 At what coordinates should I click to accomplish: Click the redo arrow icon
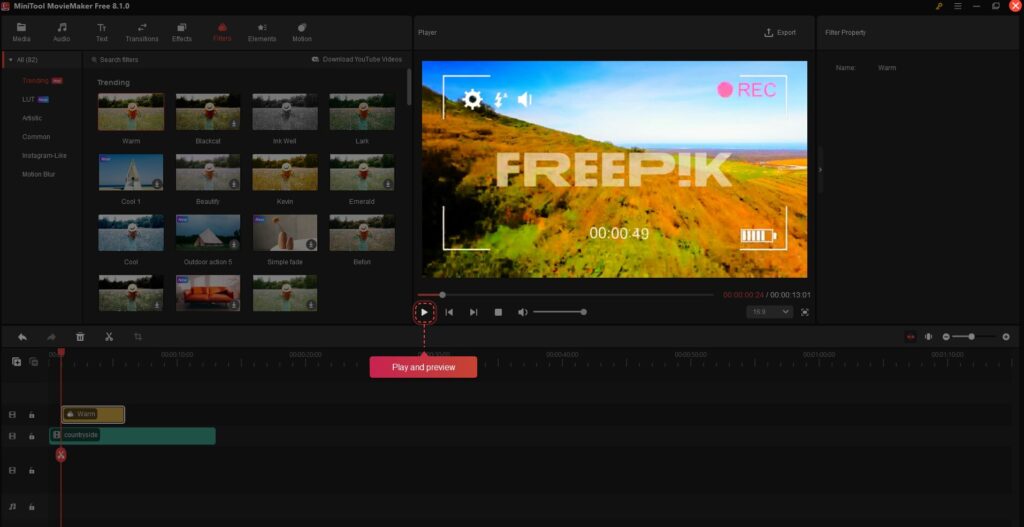(x=51, y=337)
